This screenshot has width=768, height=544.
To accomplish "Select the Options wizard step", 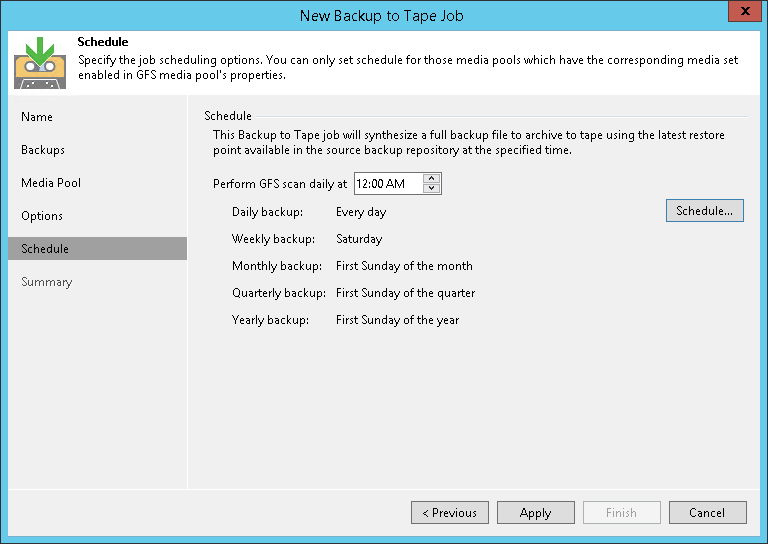I will point(42,216).
